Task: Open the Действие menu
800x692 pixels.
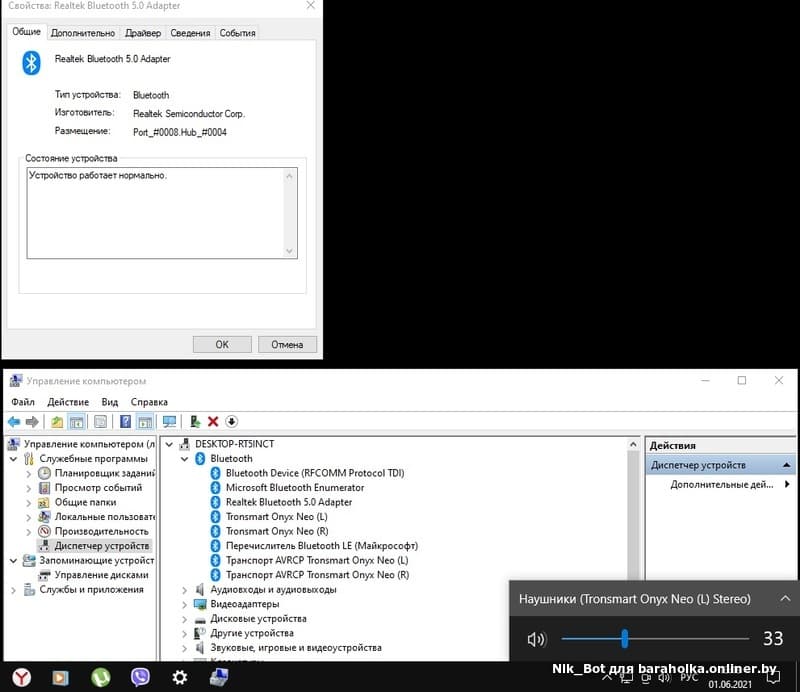Action: (68, 402)
